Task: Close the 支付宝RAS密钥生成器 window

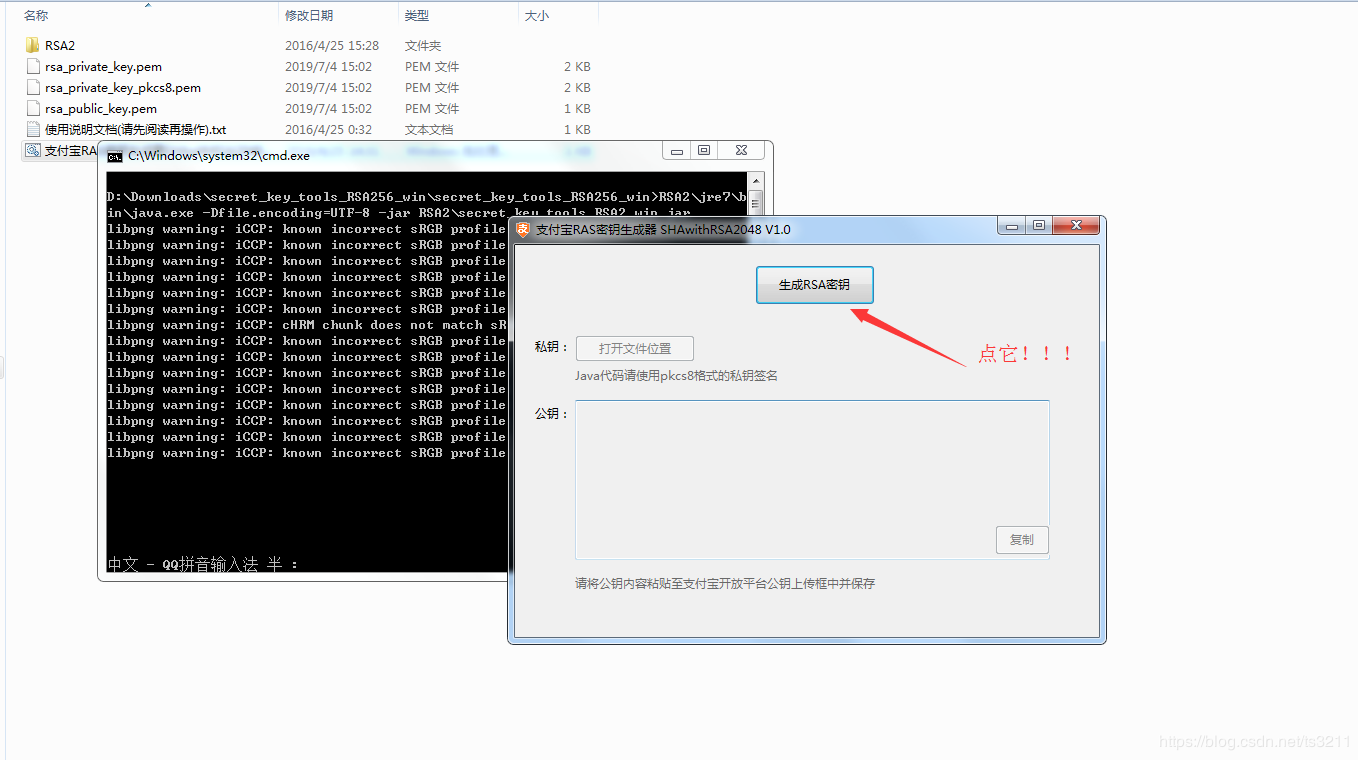Action: [1077, 226]
